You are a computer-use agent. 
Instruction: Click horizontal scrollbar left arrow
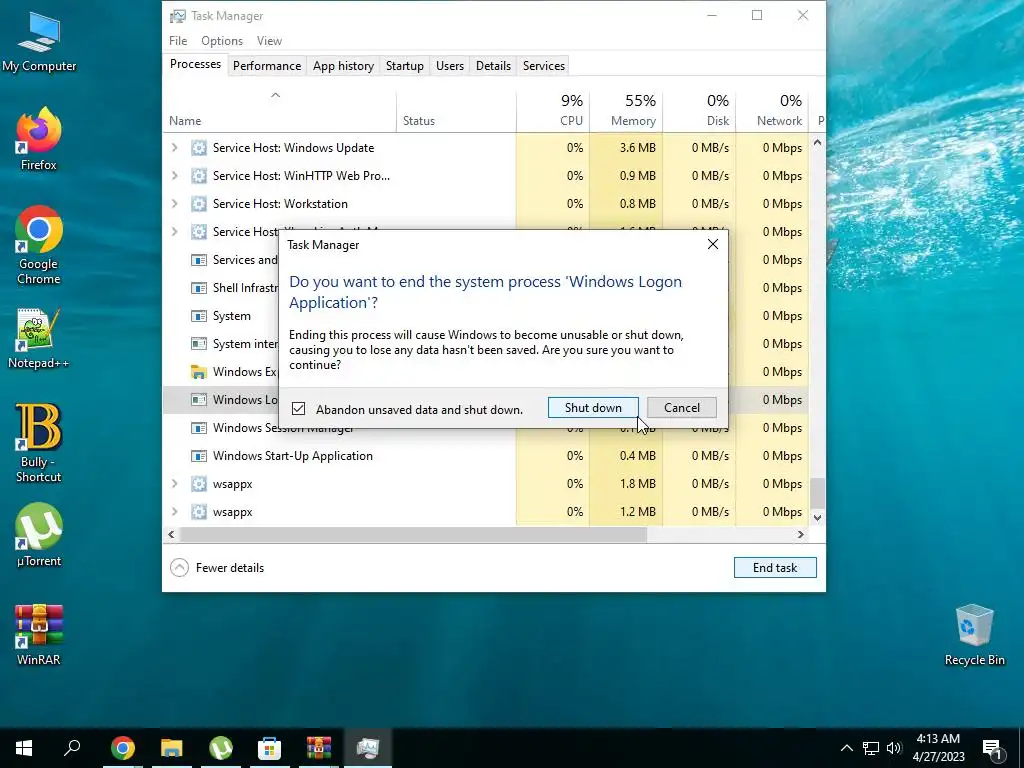[171, 534]
